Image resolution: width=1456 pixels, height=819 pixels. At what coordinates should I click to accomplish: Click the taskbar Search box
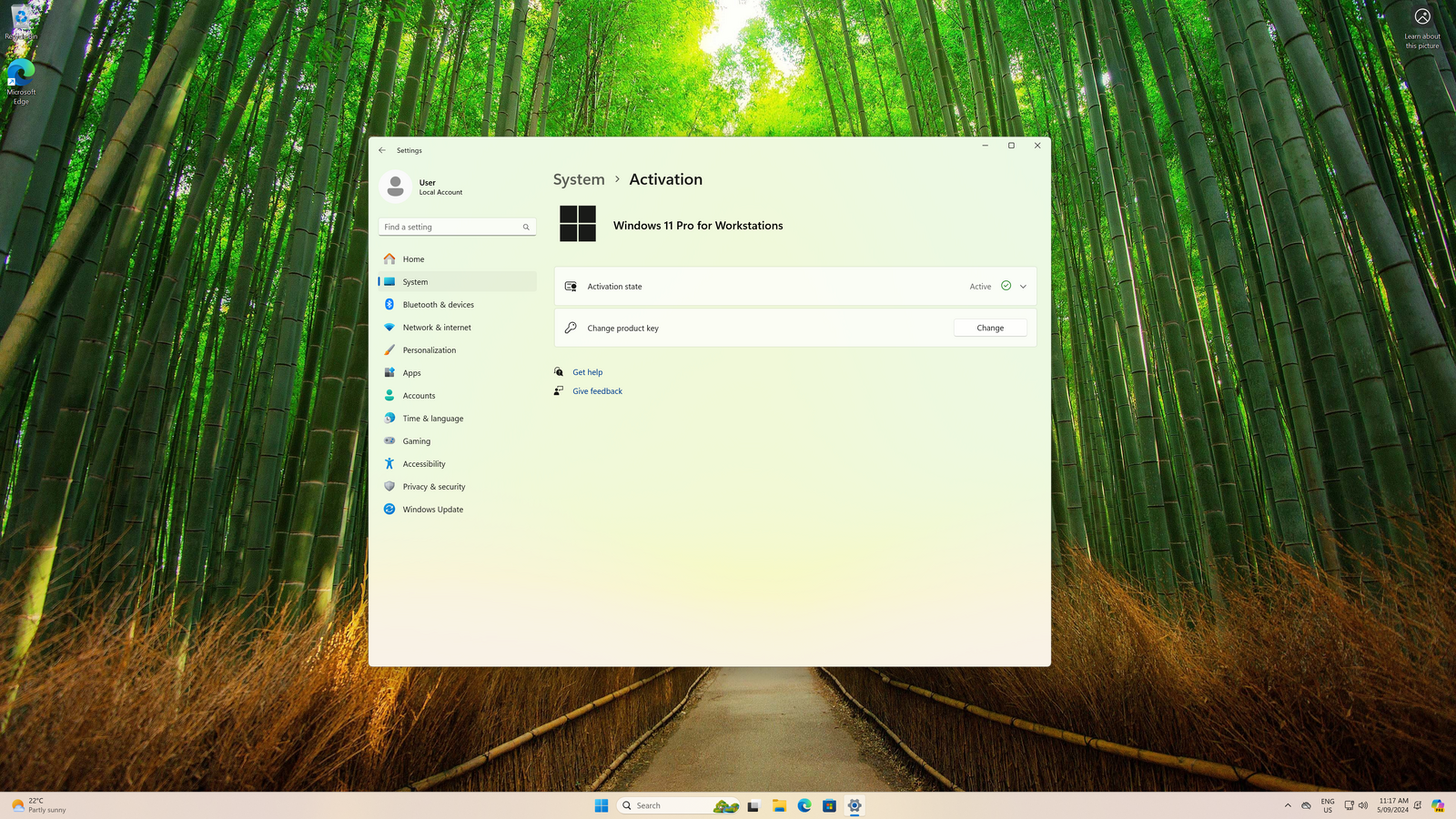tap(678, 805)
